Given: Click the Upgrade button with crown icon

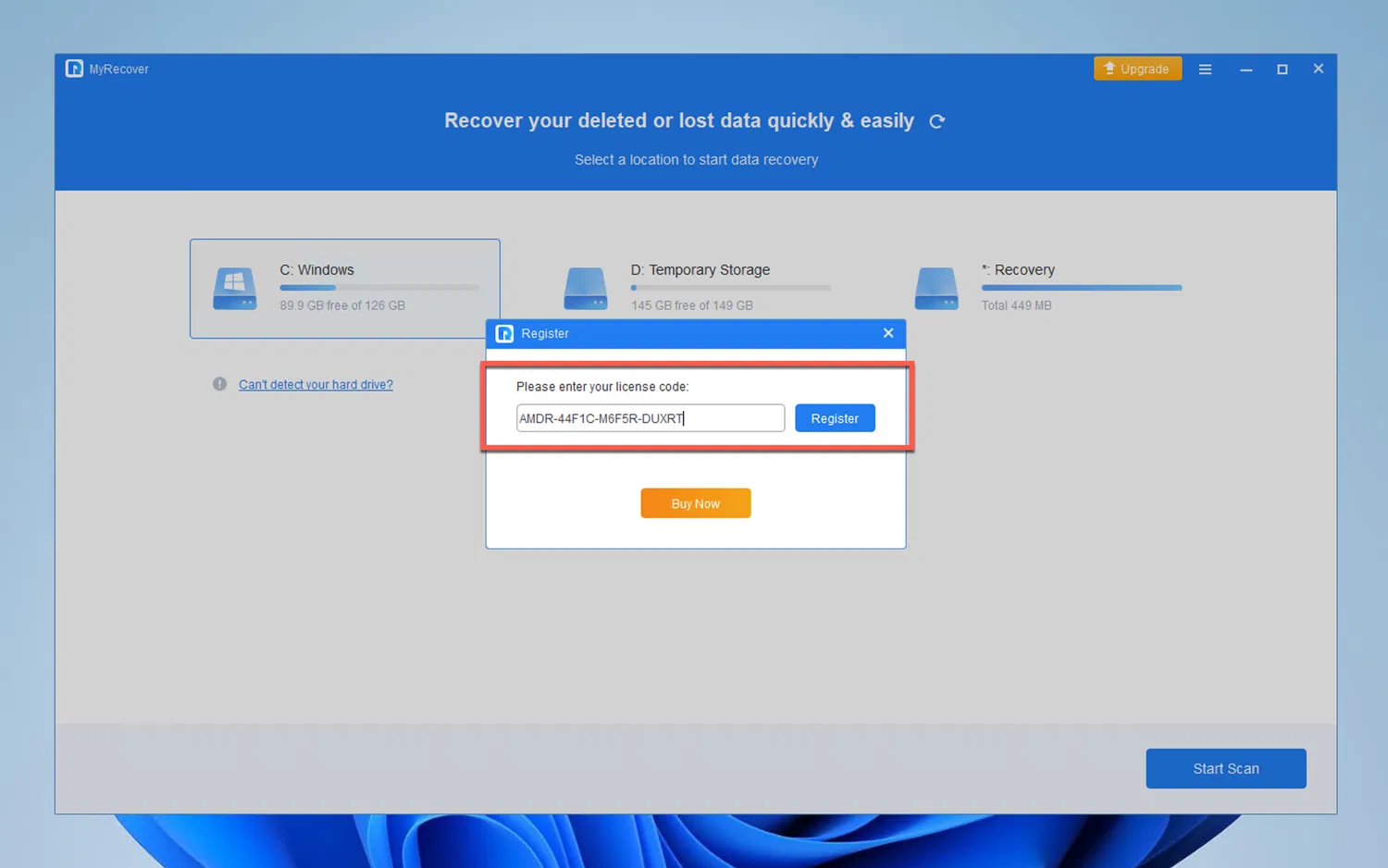Looking at the screenshot, I should 1137,68.
